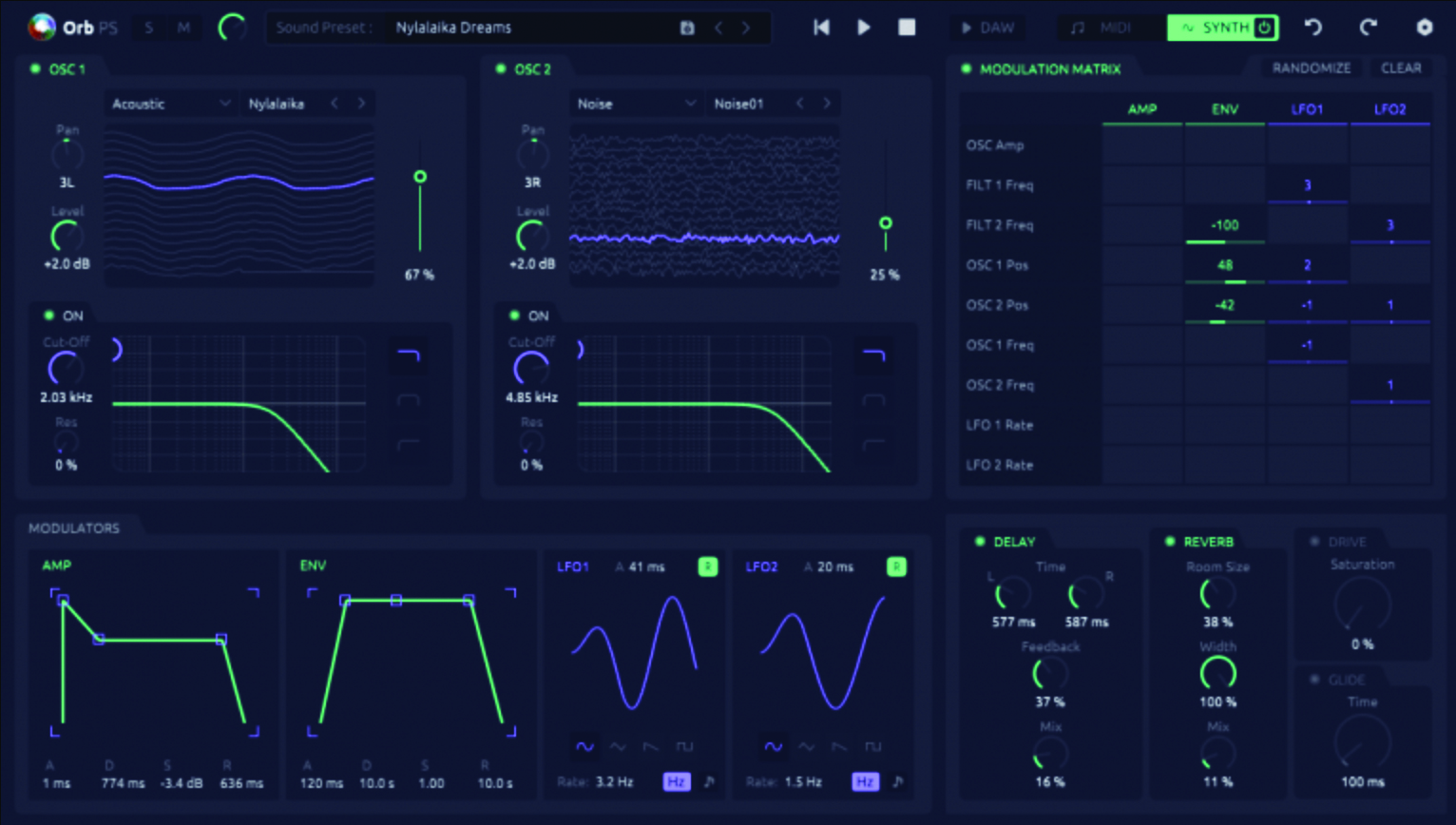Set LFO2 rate unit to Hz
The width and height of the screenshot is (1456, 825).
865,782
